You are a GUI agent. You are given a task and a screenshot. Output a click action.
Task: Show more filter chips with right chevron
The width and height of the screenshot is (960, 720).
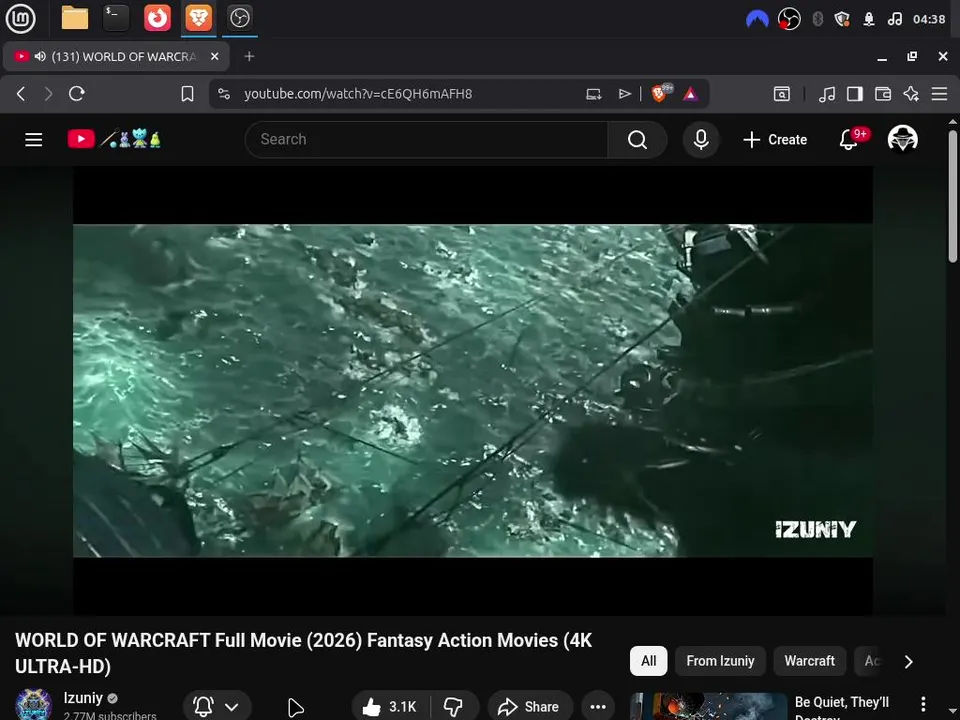(x=909, y=661)
